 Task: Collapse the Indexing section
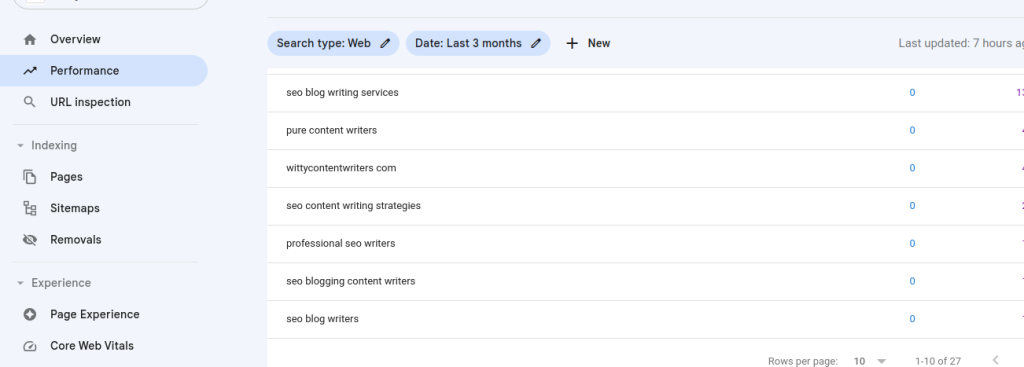pos(20,146)
